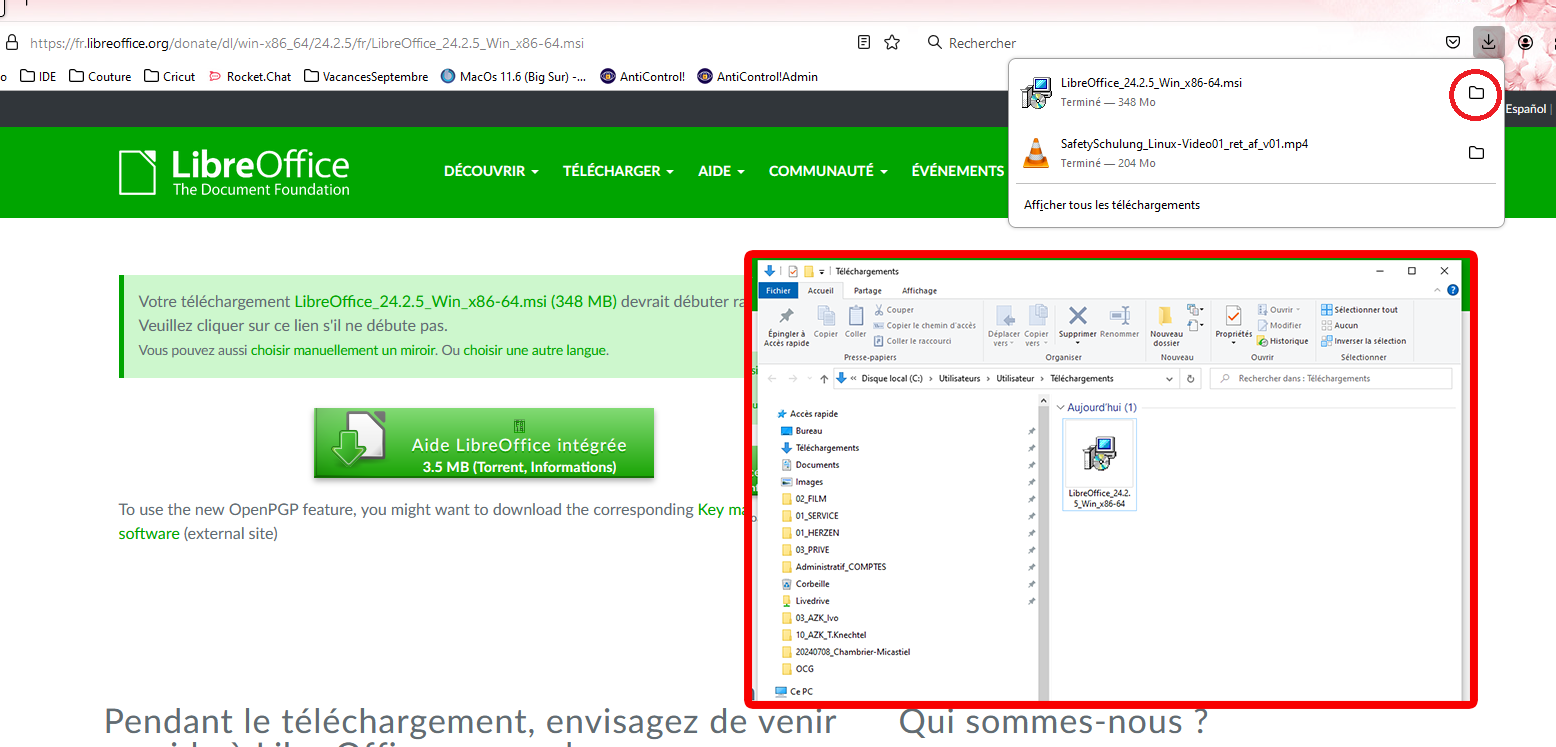Open Cricut bookmark folder
This screenshot has width=1556, height=747.
tap(169, 76)
